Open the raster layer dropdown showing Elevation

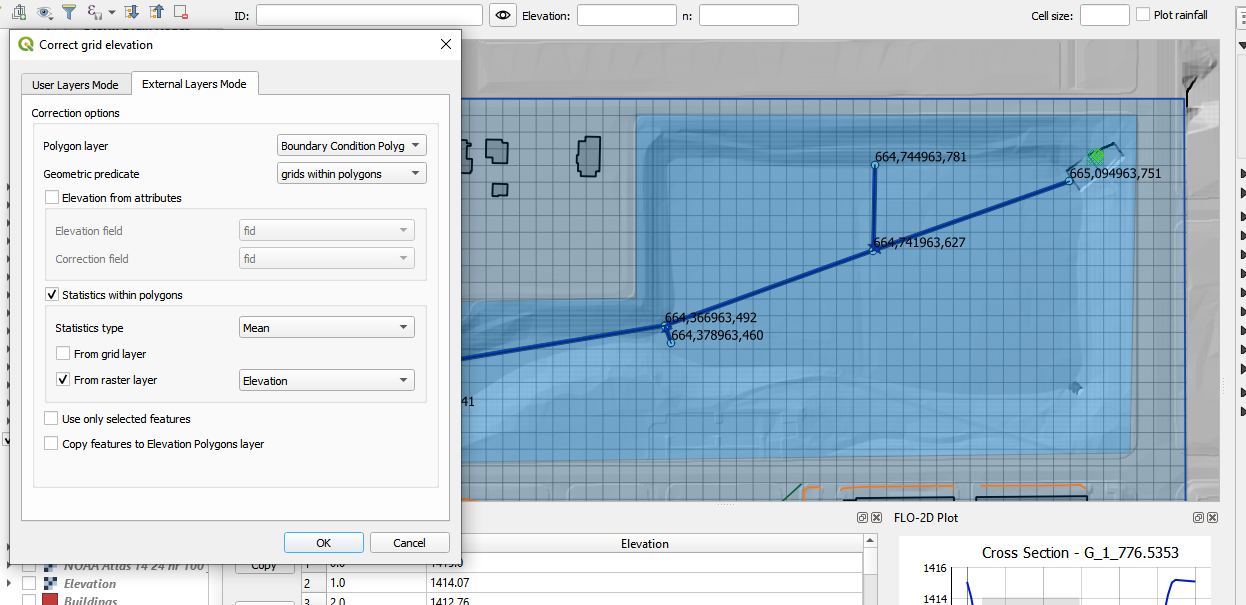tap(326, 380)
